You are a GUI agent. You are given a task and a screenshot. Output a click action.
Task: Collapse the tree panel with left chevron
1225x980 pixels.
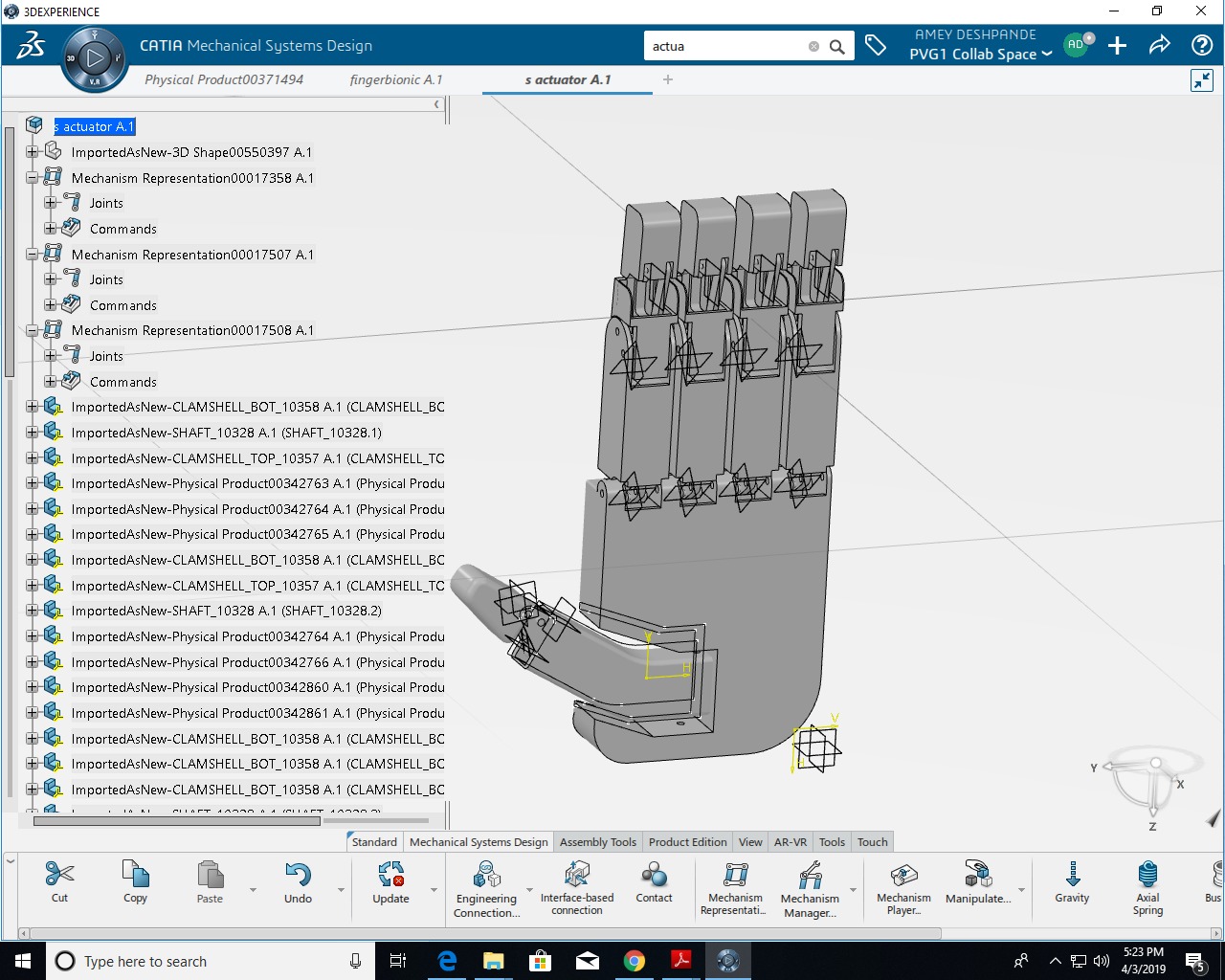[x=436, y=104]
